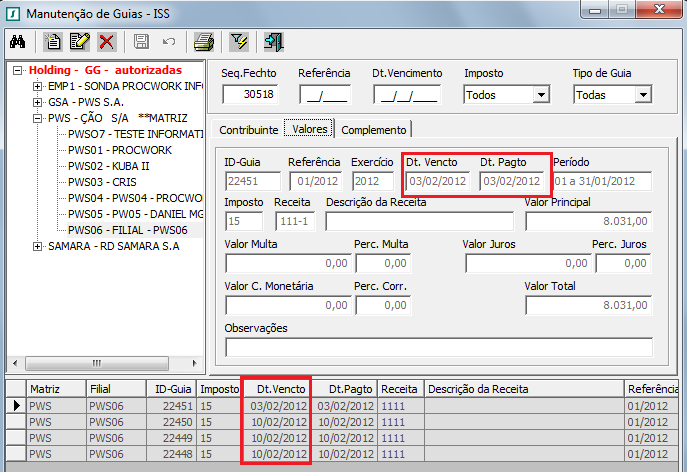Click the Valor Total field
This screenshot has width=687, height=472.
(x=588, y=305)
